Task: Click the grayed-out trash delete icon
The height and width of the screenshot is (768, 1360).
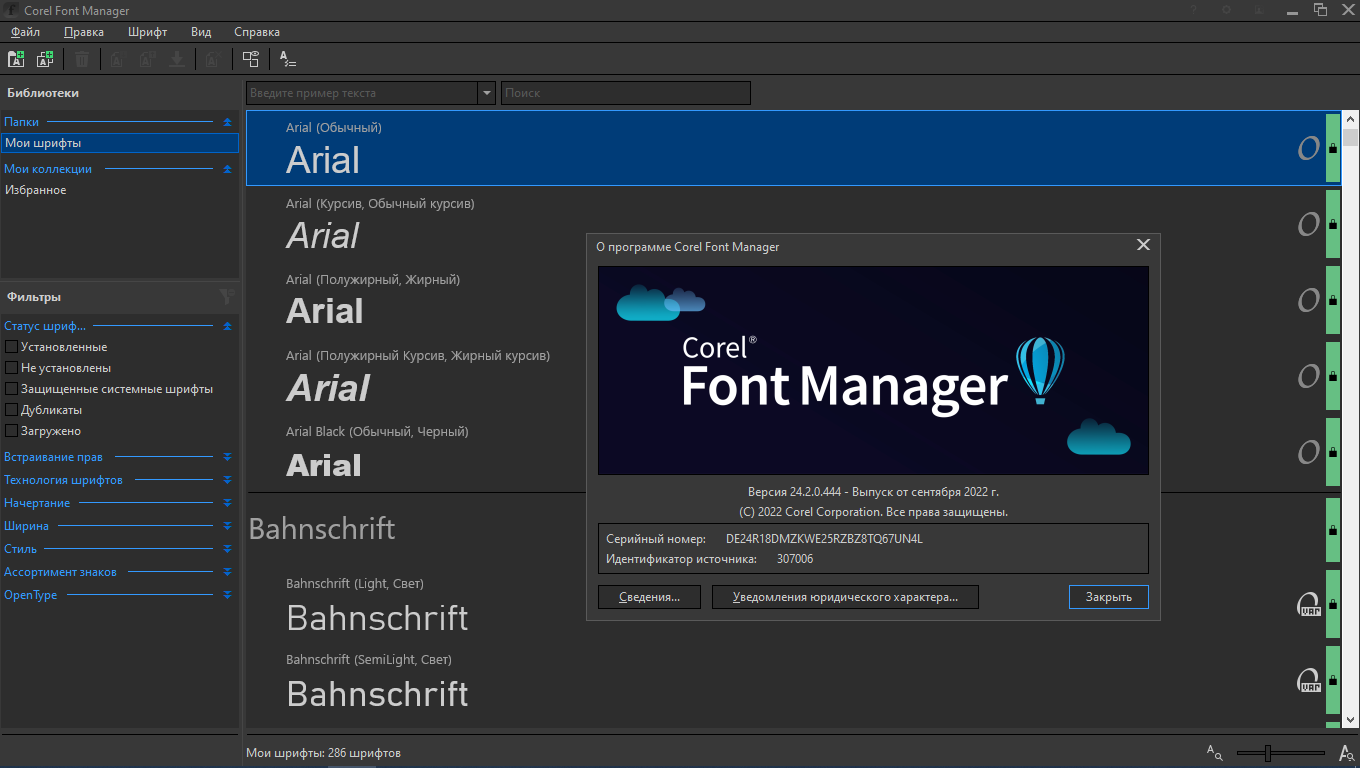Action: tap(82, 59)
